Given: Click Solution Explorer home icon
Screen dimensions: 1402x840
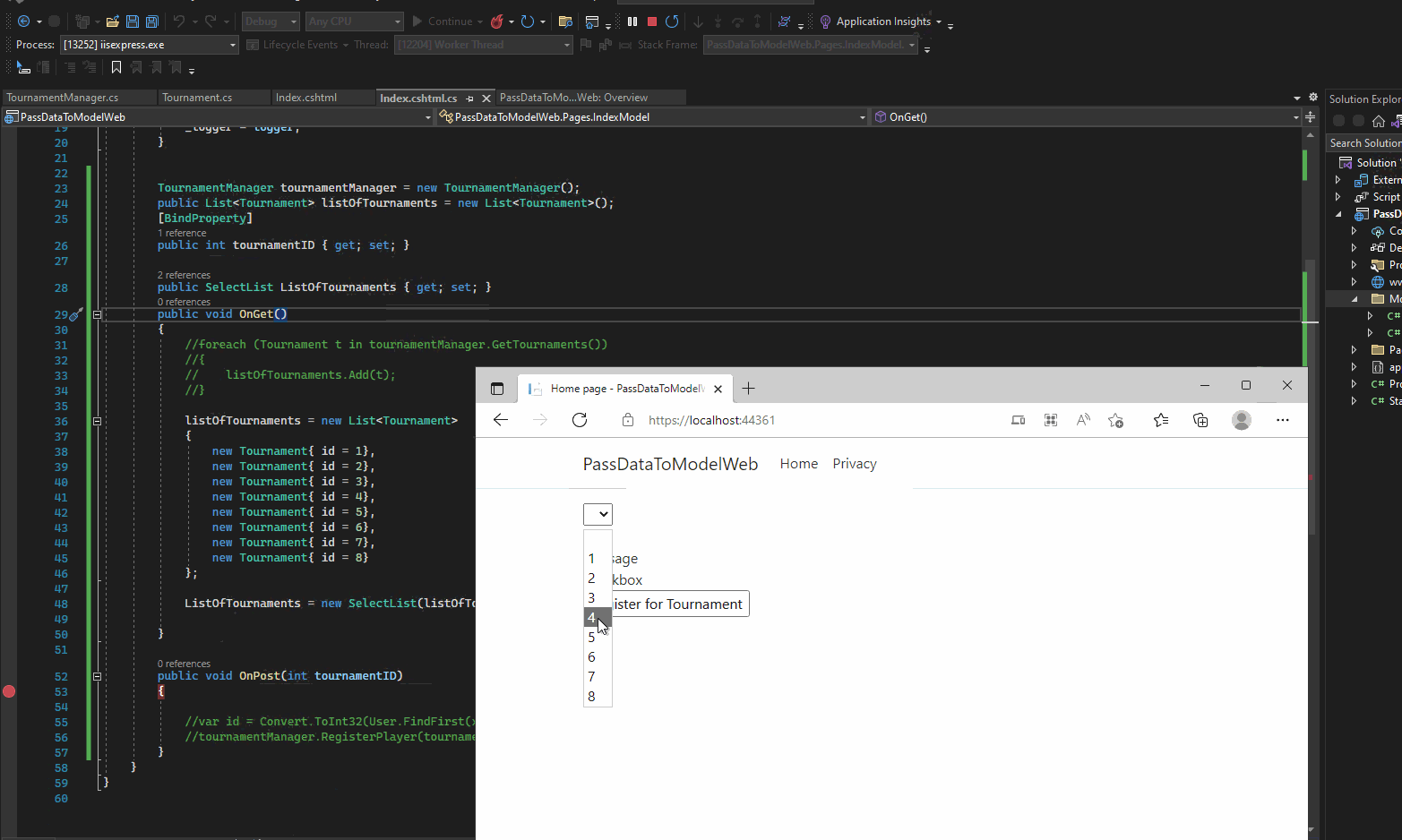Looking at the screenshot, I should 1379,121.
